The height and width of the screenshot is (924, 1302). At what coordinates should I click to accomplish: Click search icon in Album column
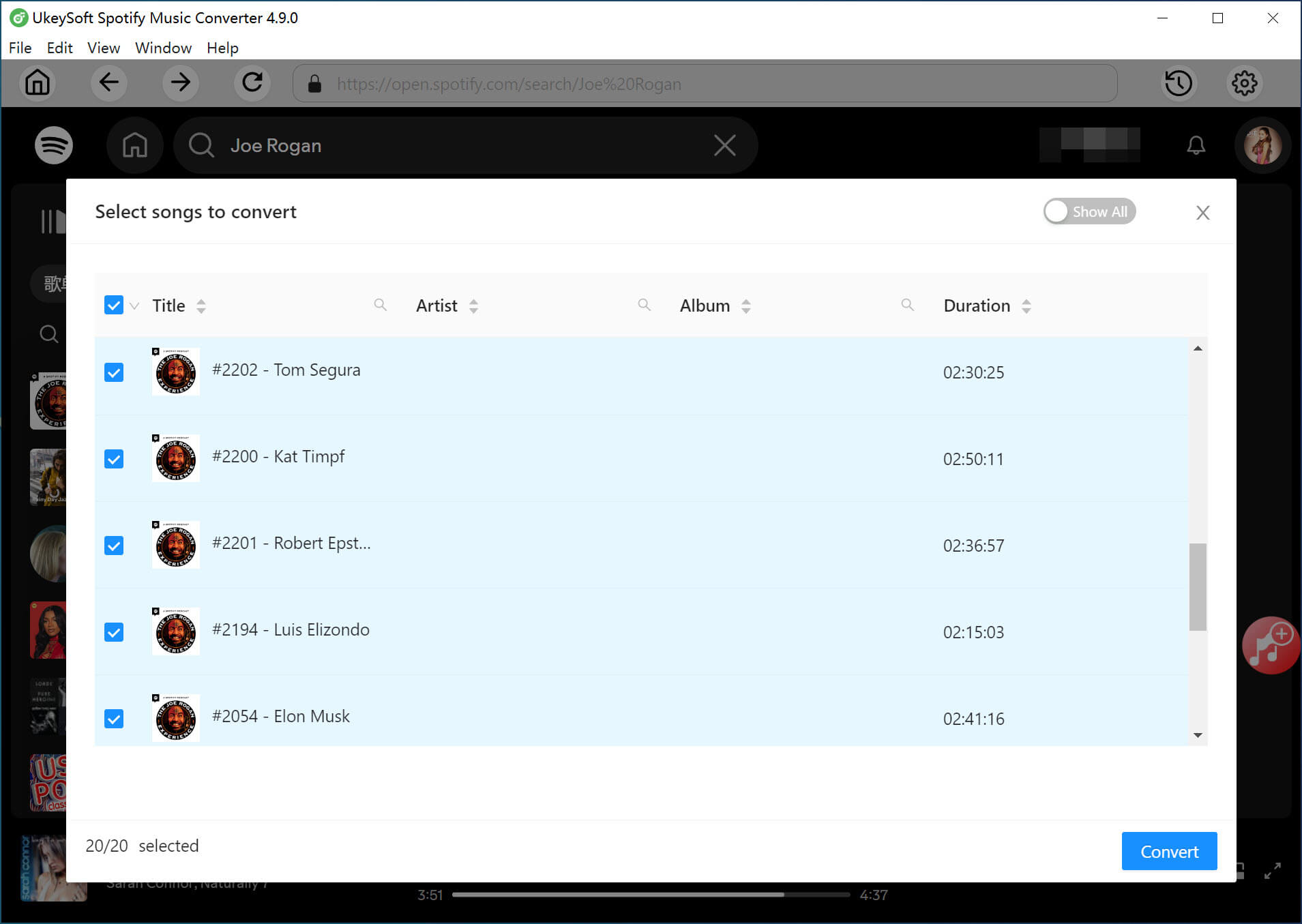pyautogui.click(x=907, y=305)
